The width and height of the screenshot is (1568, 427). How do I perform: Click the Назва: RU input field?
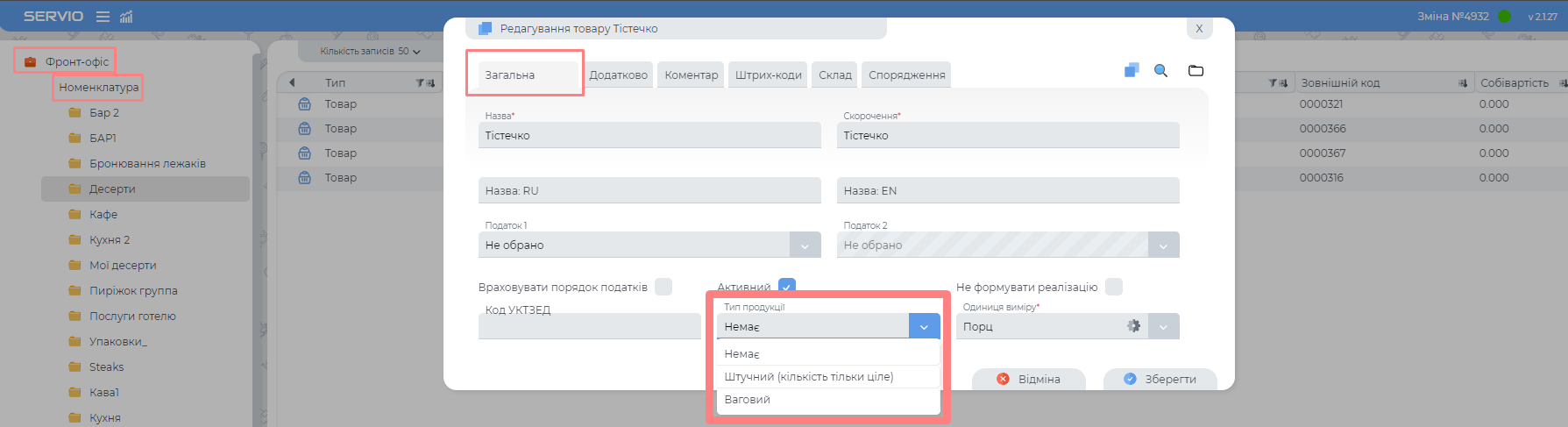click(x=649, y=191)
